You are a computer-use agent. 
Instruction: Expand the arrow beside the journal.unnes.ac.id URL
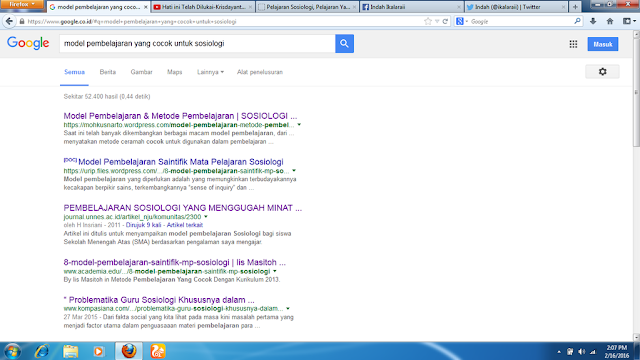pos(206,217)
